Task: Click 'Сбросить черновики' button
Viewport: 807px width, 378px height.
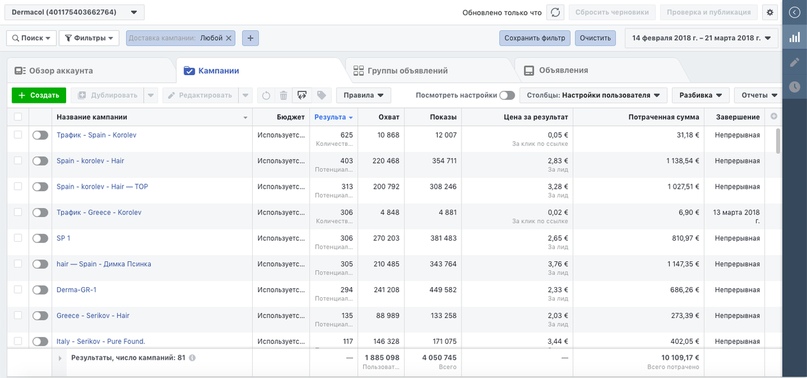Action: click(x=612, y=12)
